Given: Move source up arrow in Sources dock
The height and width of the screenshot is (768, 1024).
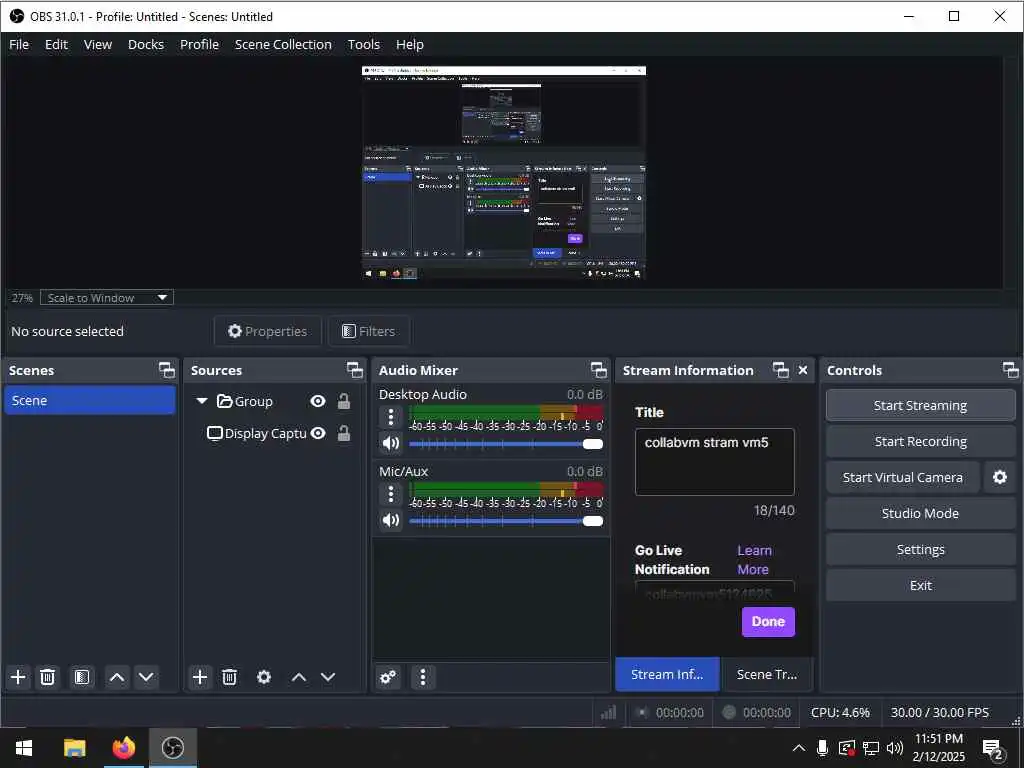Looking at the screenshot, I should [x=298, y=677].
